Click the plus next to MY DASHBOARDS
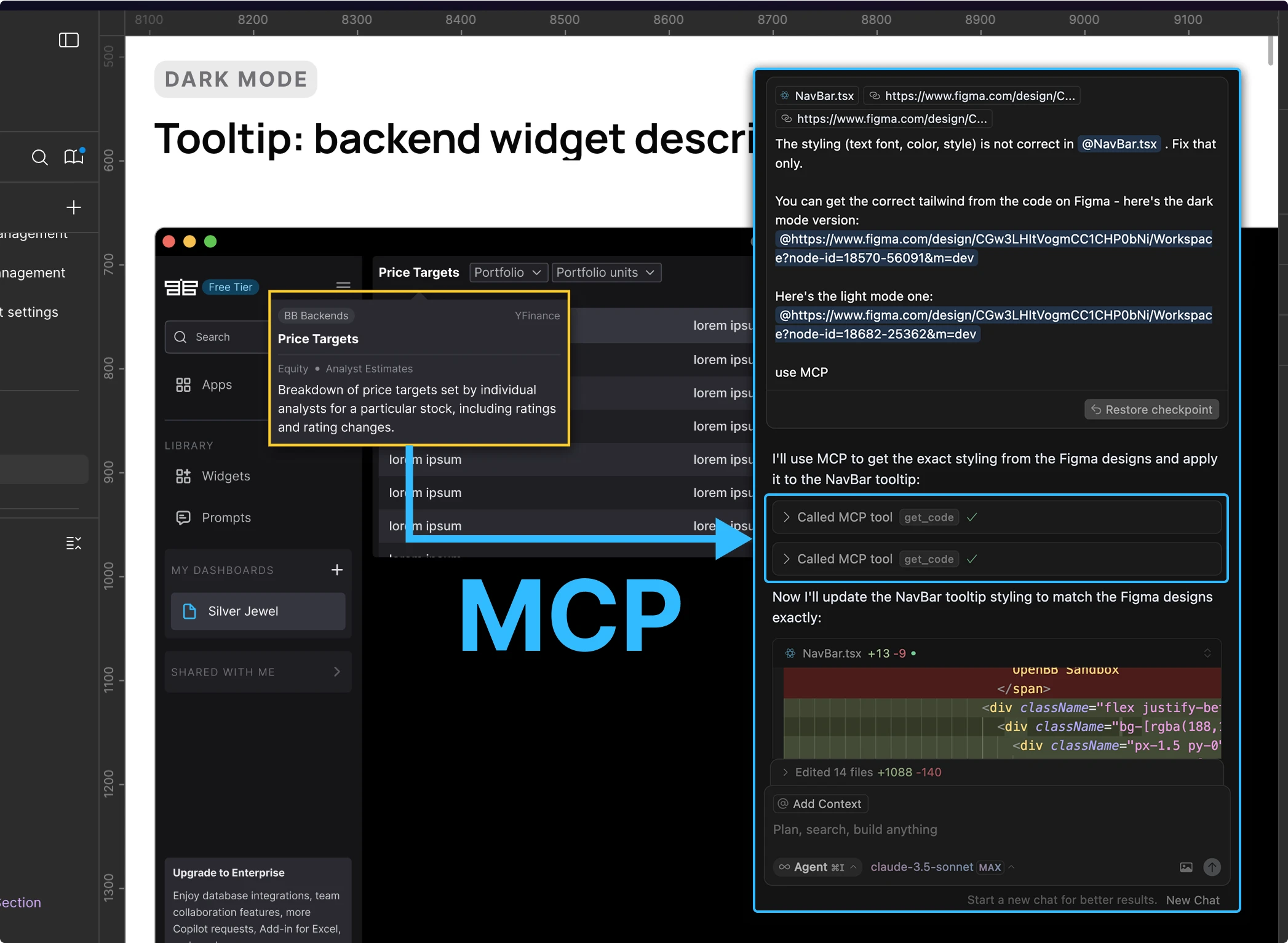1288x943 pixels. 337,570
